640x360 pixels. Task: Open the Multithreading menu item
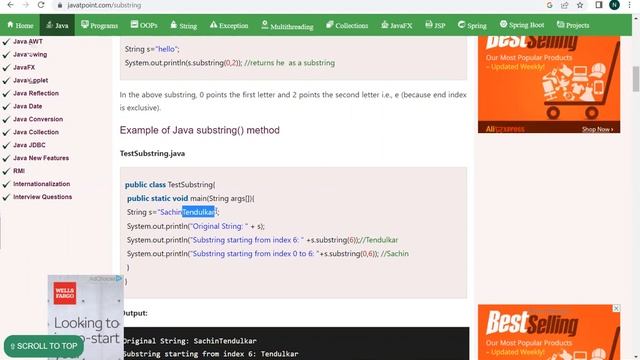click(x=287, y=26)
